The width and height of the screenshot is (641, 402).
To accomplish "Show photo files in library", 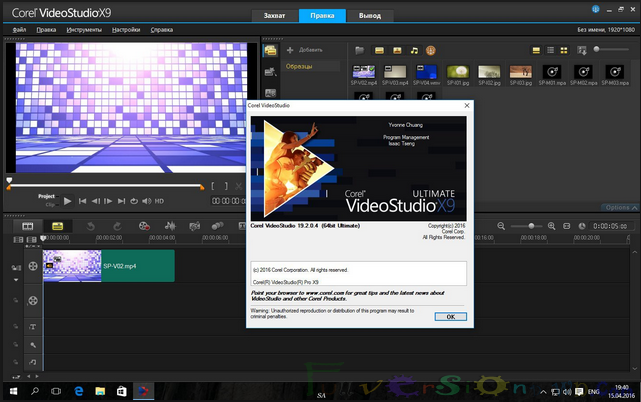I will [x=397, y=50].
